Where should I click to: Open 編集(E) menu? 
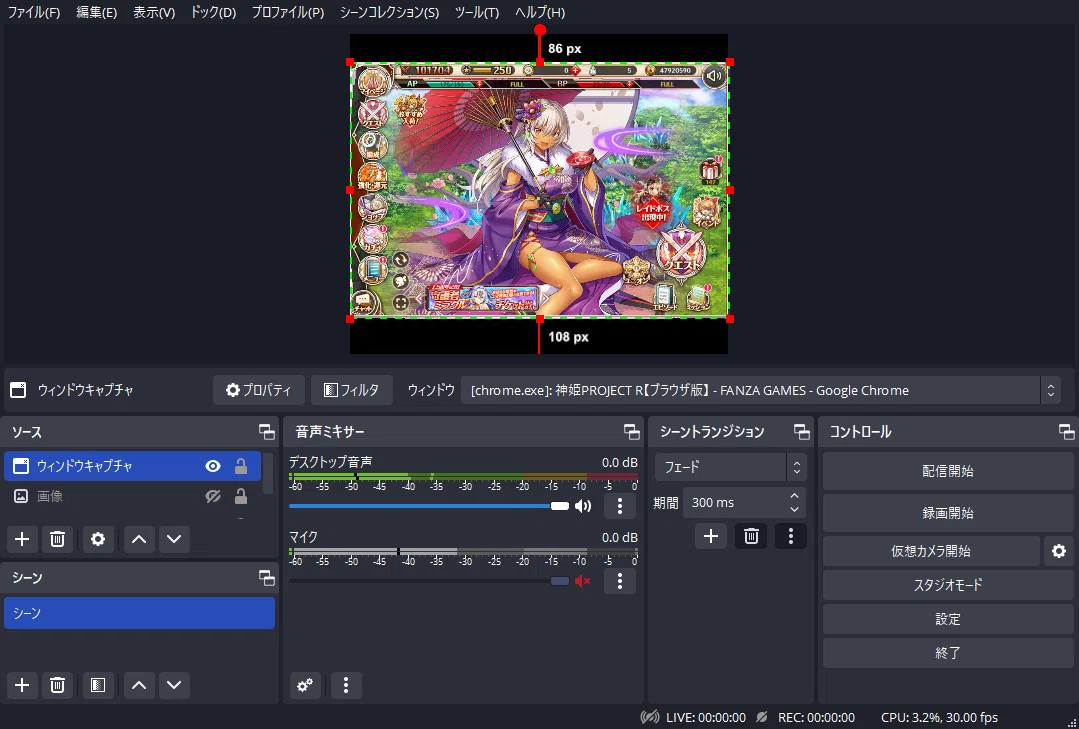96,12
